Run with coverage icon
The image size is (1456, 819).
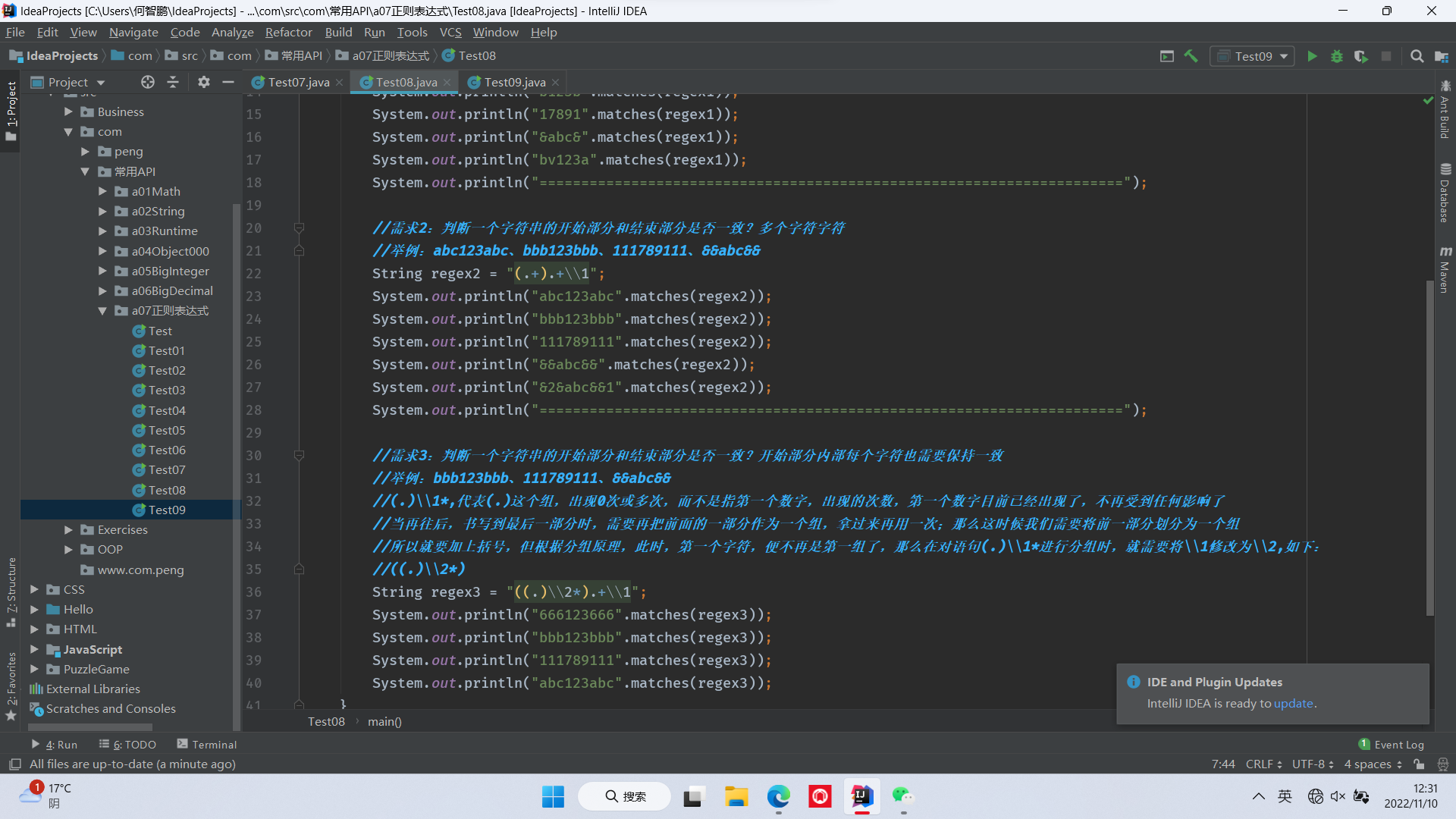tap(1360, 56)
